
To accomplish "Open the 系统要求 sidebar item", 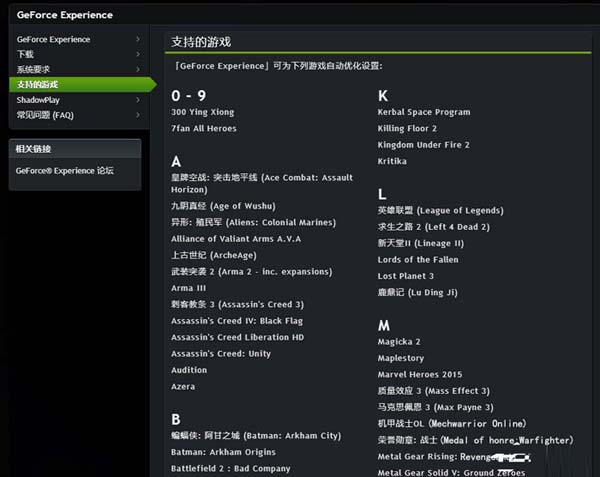I will click(33, 69).
